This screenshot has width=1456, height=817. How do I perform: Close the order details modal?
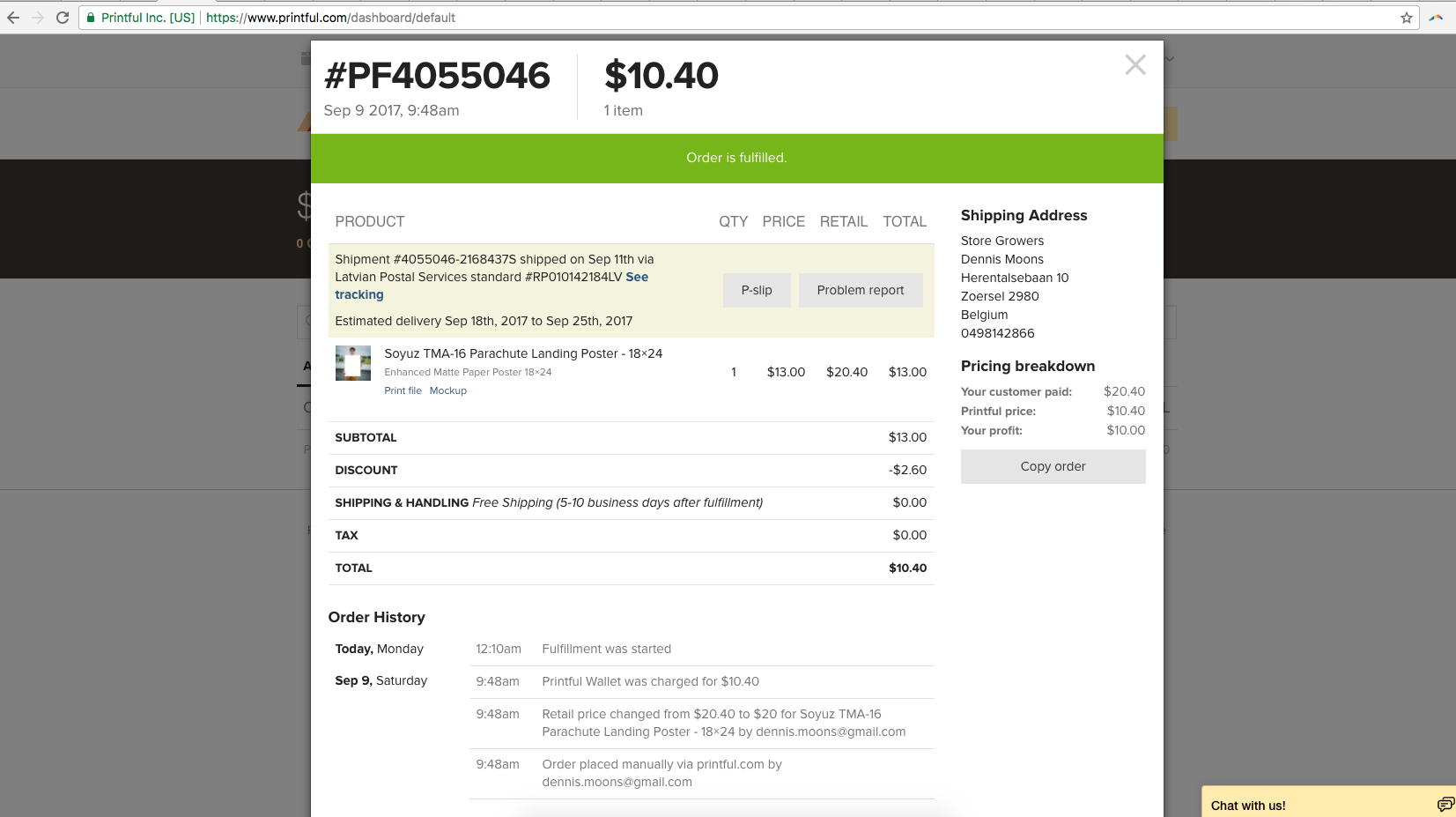1134,64
